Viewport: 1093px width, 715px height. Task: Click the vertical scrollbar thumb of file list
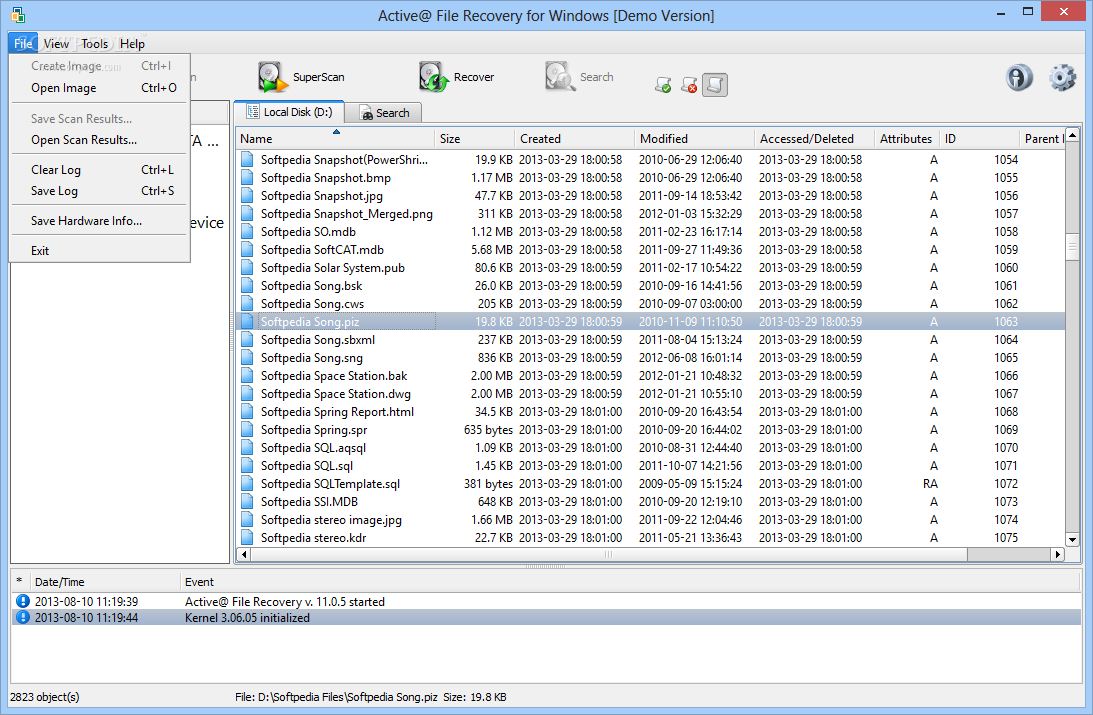[1072, 245]
